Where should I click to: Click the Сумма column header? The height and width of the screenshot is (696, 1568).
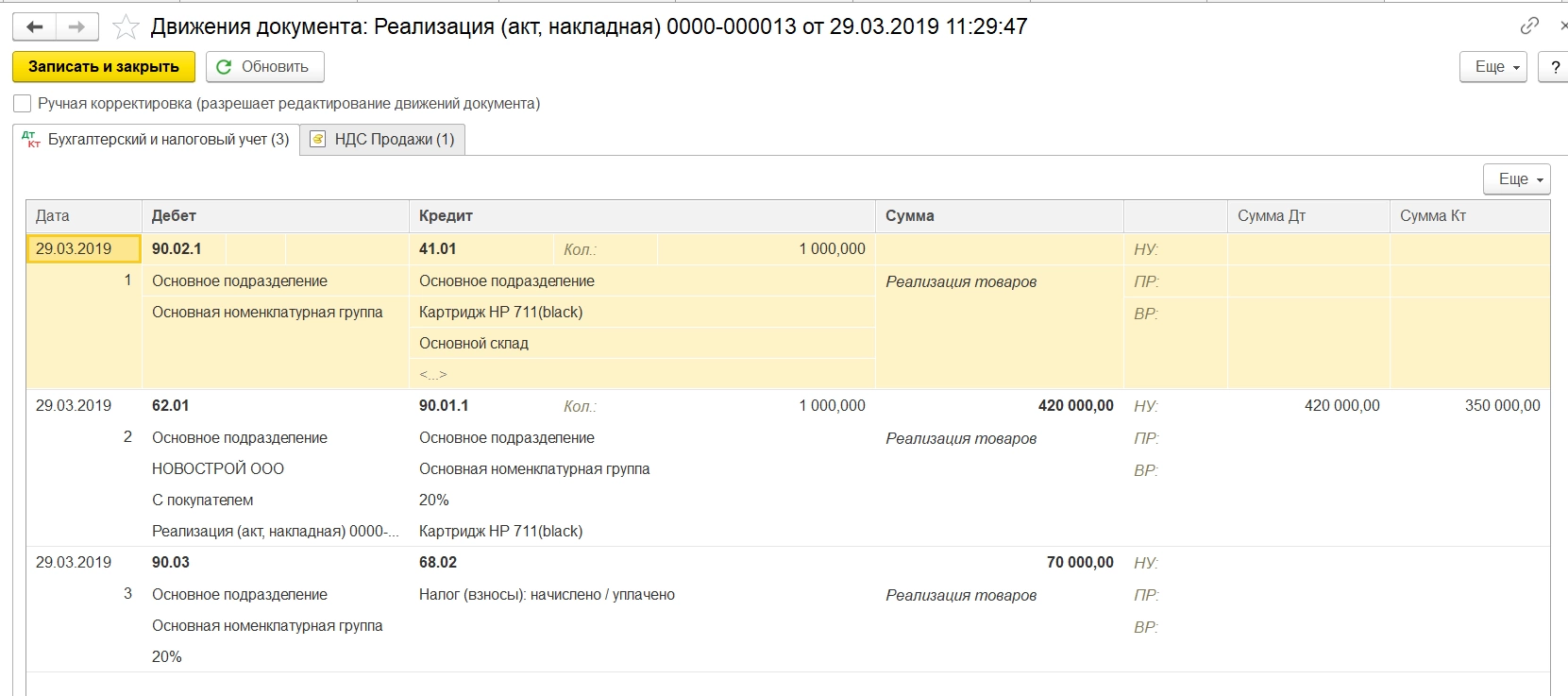(910, 216)
